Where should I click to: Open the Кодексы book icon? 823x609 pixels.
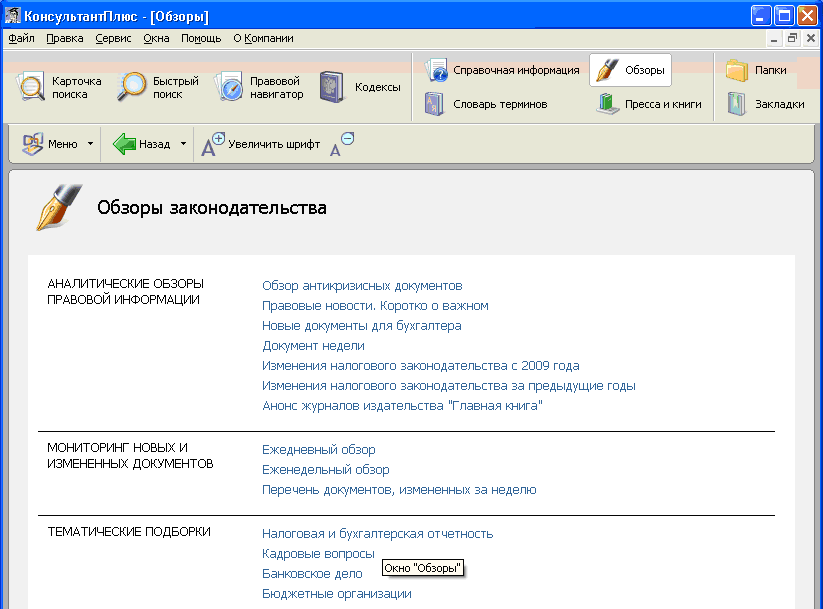[x=332, y=87]
